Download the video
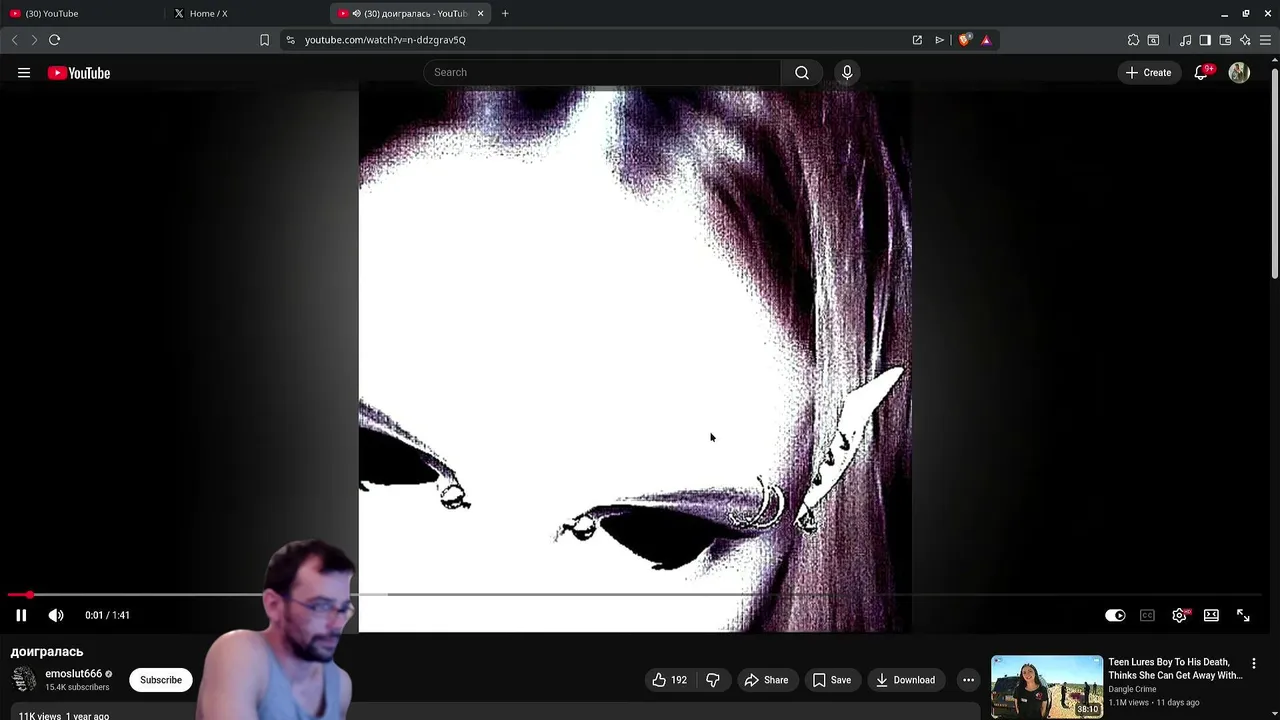The height and width of the screenshot is (720, 1280). pyautogui.click(x=905, y=680)
